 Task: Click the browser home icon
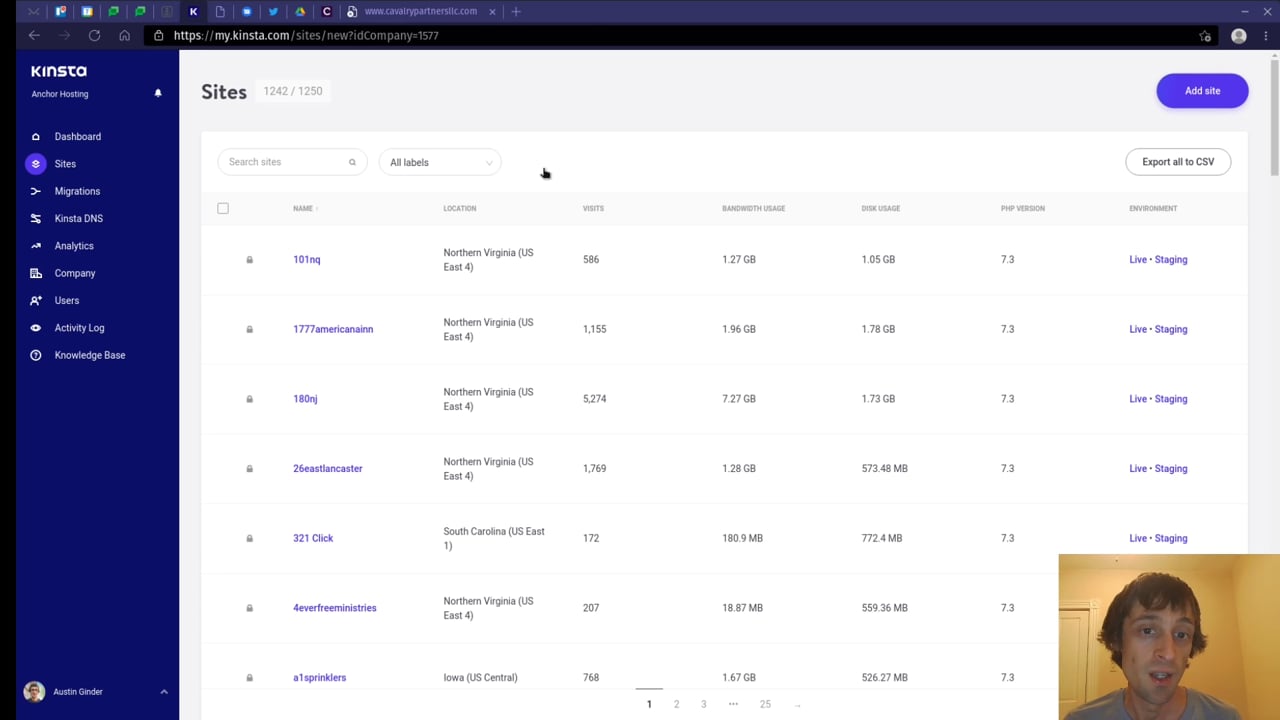point(124,35)
